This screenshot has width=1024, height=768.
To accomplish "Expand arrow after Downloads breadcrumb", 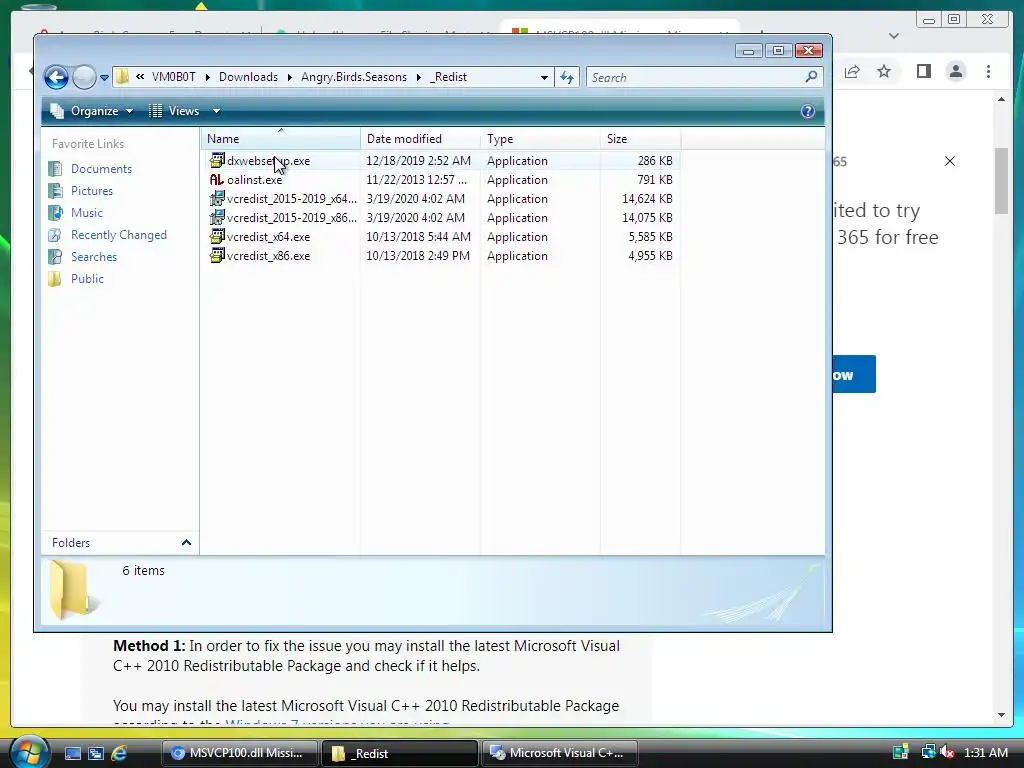I will coord(289,77).
